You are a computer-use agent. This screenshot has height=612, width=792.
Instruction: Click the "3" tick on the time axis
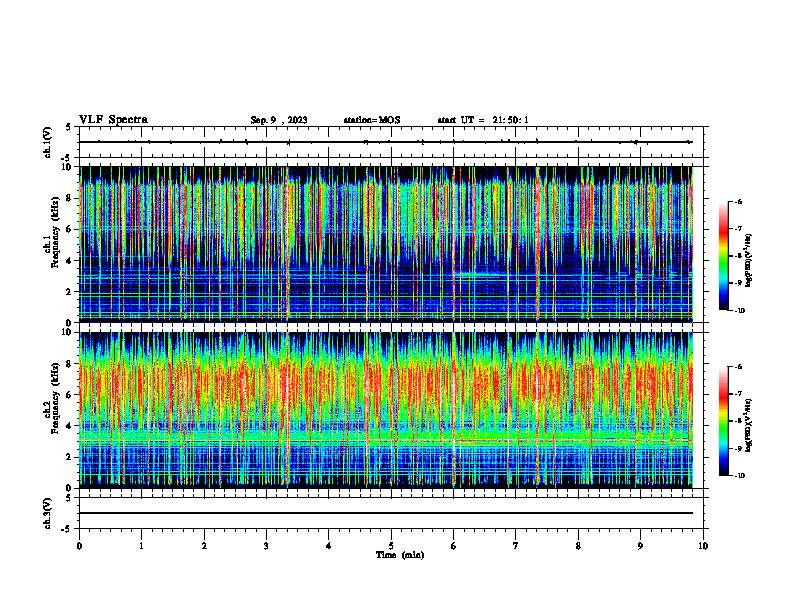click(266, 546)
